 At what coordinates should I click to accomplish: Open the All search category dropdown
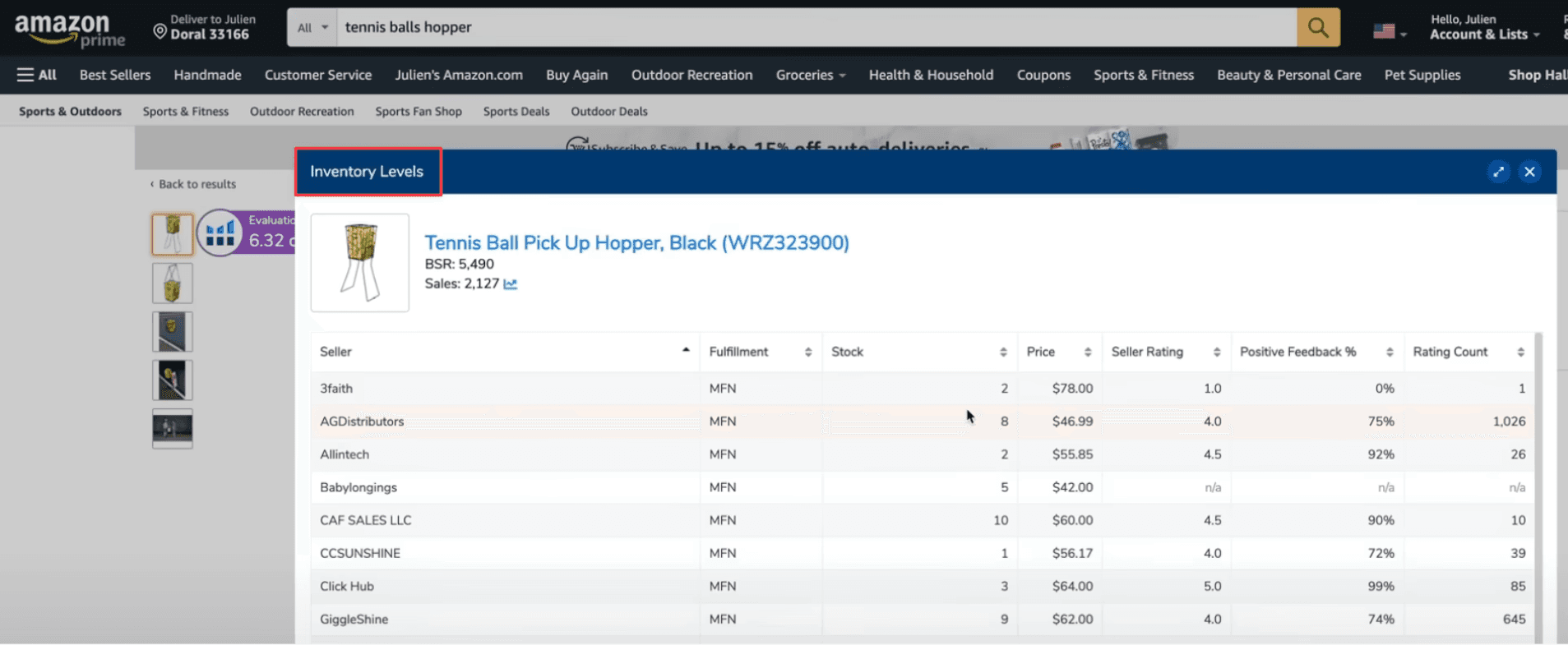[x=312, y=27]
